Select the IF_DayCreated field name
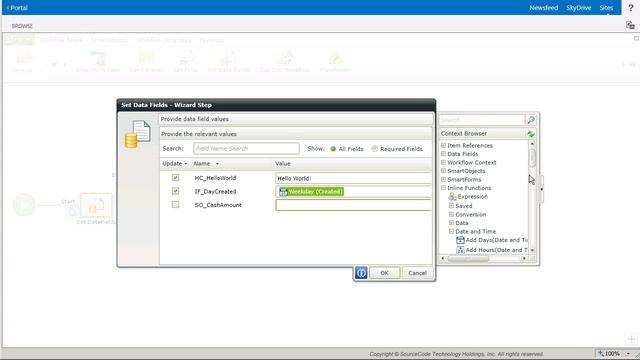640x360 pixels. pyautogui.click(x=215, y=191)
